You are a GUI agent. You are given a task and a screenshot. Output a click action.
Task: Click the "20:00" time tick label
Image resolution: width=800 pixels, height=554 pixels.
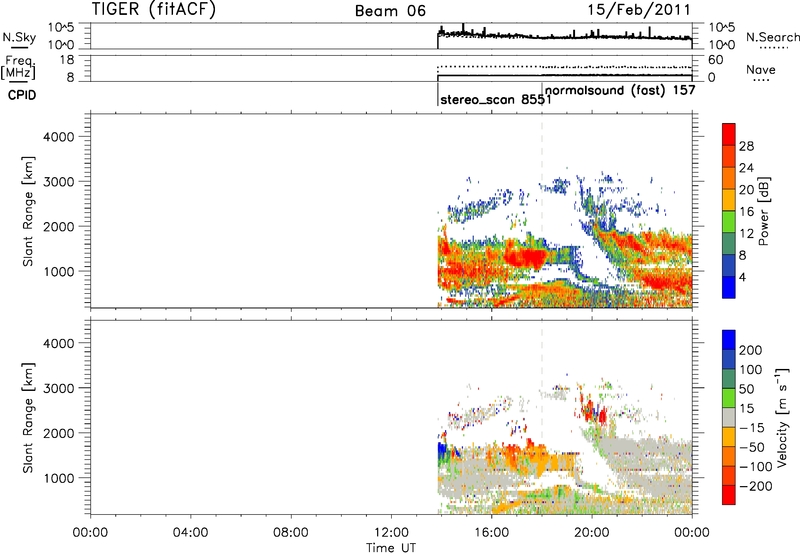(x=591, y=533)
